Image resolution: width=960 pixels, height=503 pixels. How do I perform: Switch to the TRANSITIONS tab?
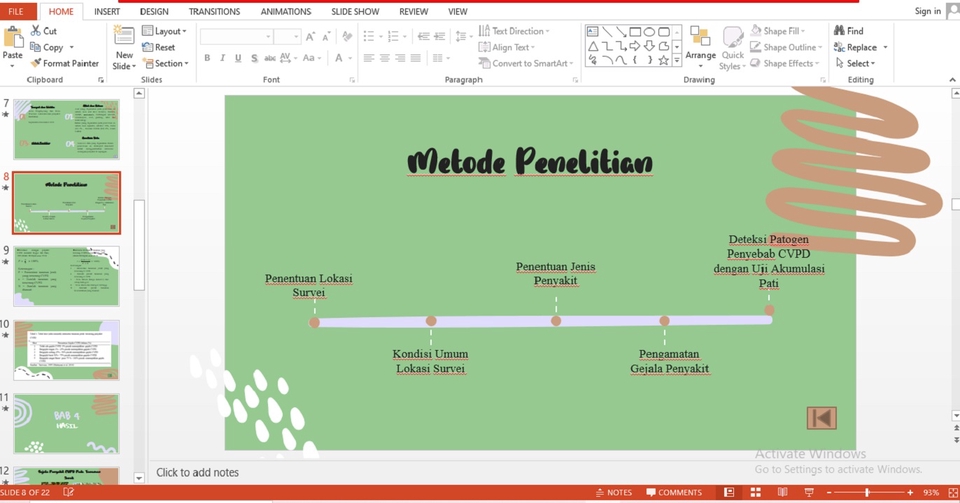pyautogui.click(x=214, y=12)
